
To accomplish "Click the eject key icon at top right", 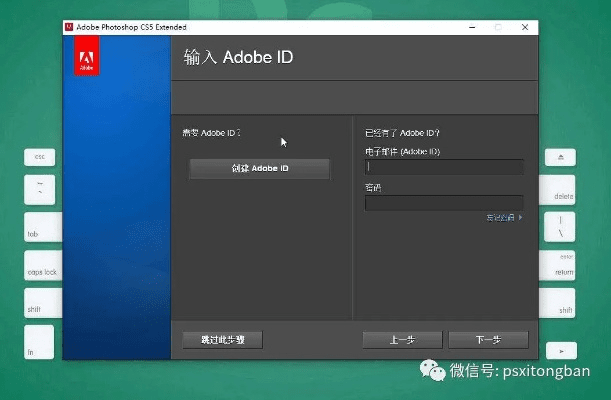I will pos(560,157).
